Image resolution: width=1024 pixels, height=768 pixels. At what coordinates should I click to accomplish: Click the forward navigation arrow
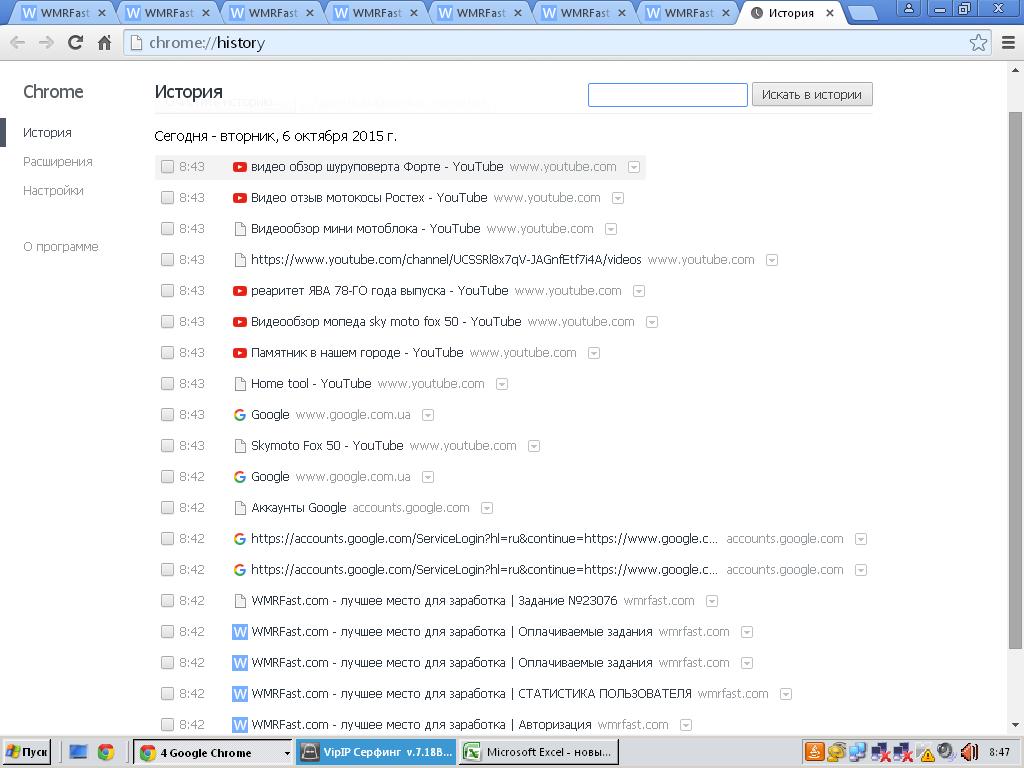46,42
